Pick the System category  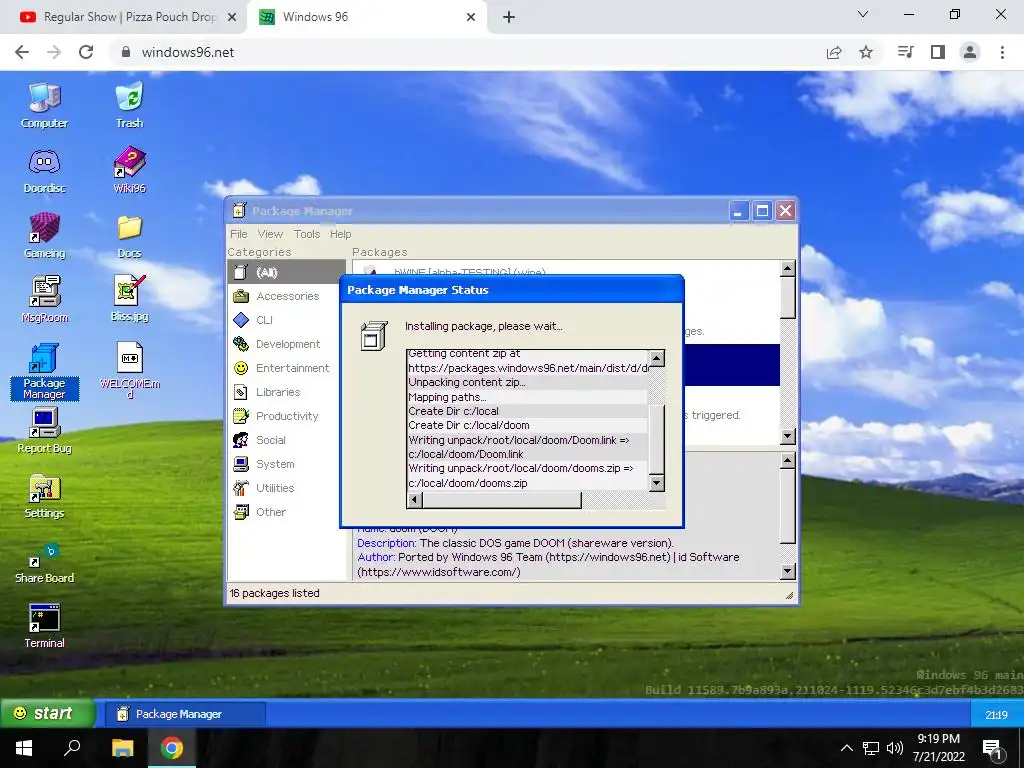(x=286, y=464)
